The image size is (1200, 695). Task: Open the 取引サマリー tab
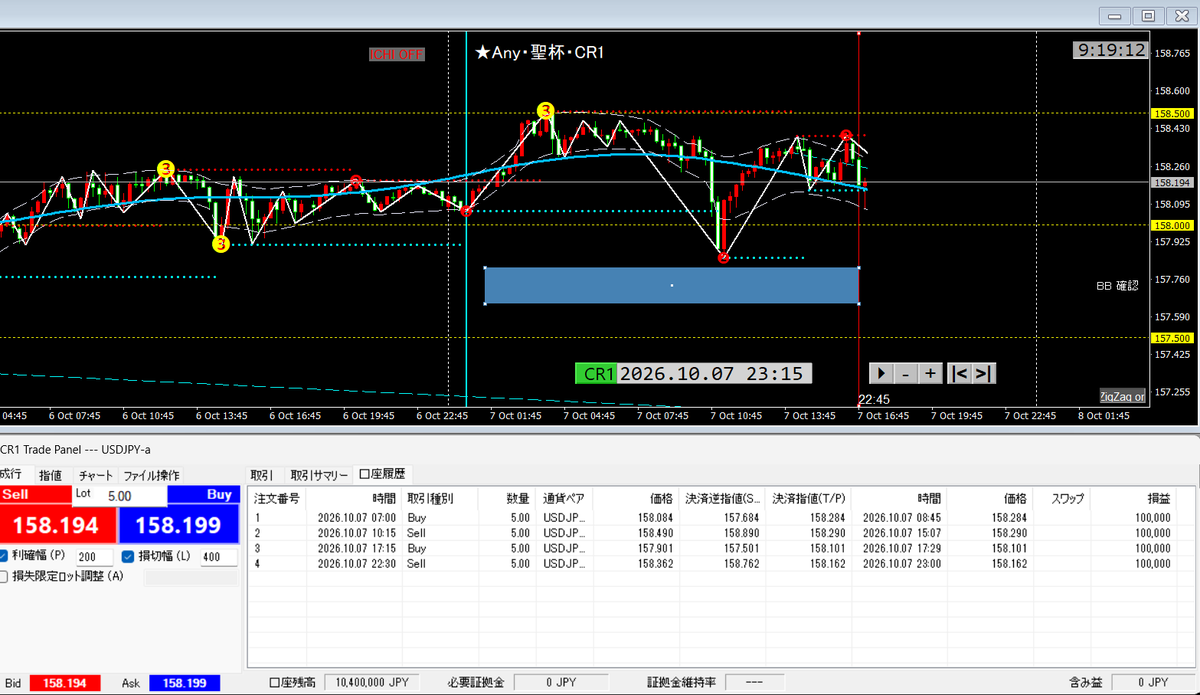tap(319, 475)
